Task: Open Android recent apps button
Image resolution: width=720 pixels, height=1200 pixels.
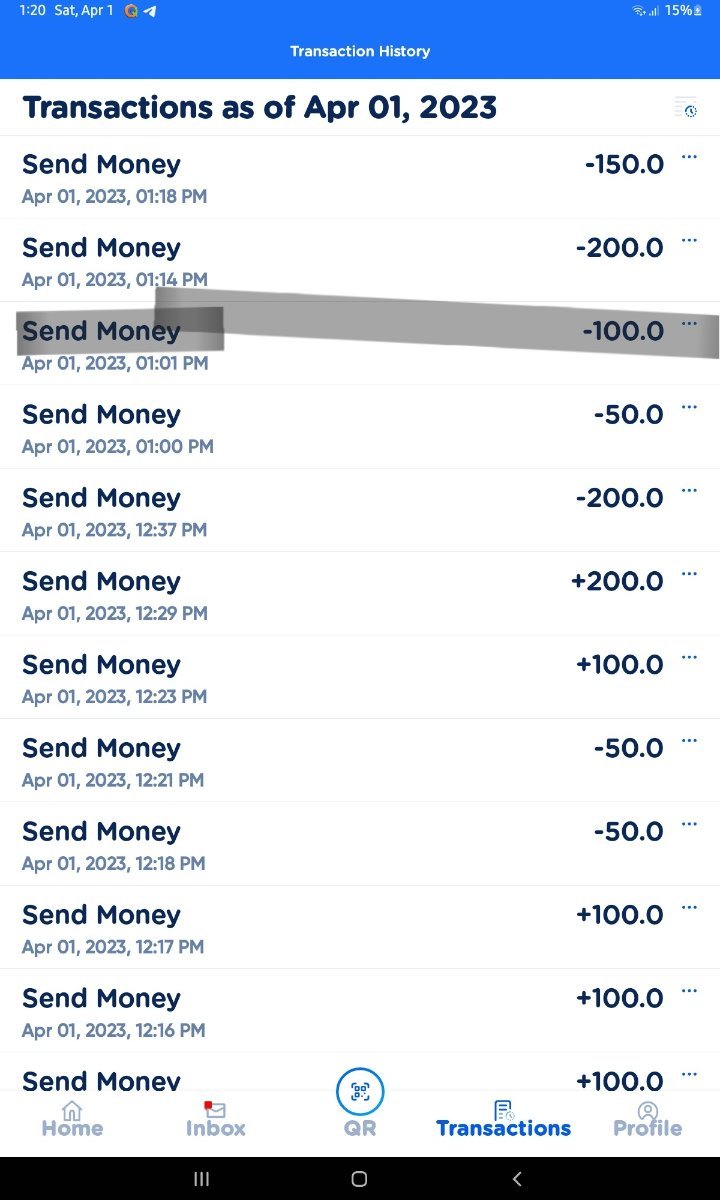Action: [201, 1179]
